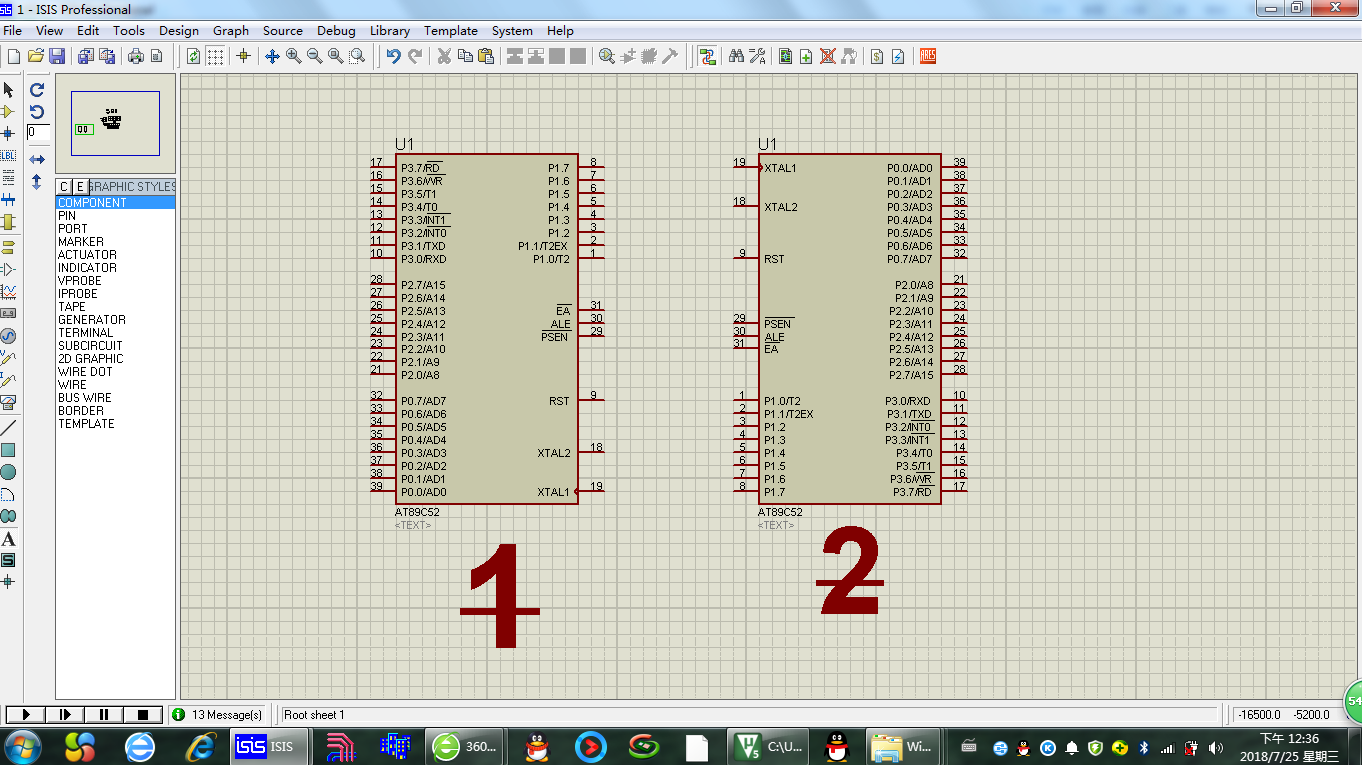Screen dimensions: 1362x765
Task: Print the schematic
Action: pos(136,56)
